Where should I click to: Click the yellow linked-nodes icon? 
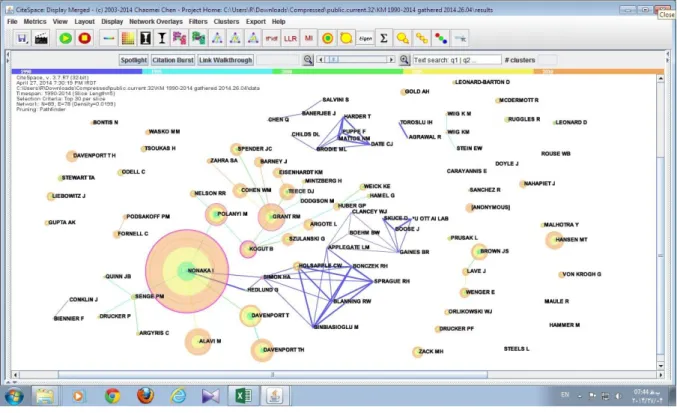(422, 38)
